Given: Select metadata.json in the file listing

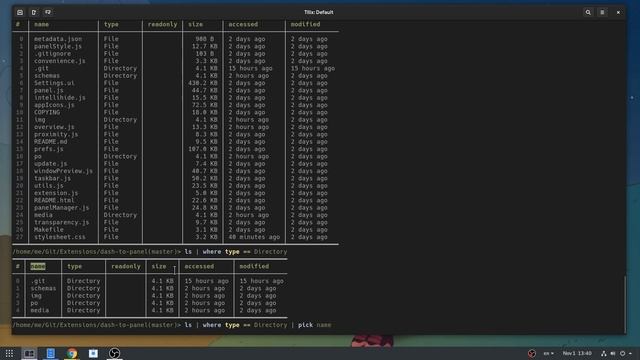Looking at the screenshot, I should coord(58,39).
